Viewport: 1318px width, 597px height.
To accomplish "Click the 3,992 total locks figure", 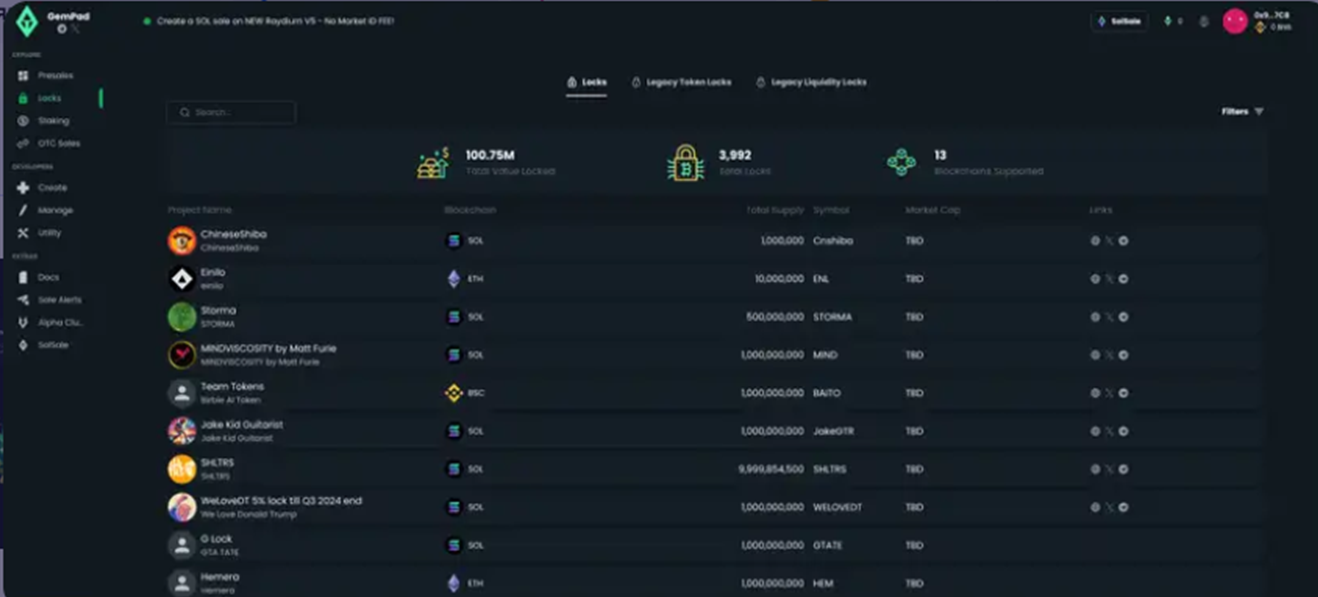I will 735,155.
